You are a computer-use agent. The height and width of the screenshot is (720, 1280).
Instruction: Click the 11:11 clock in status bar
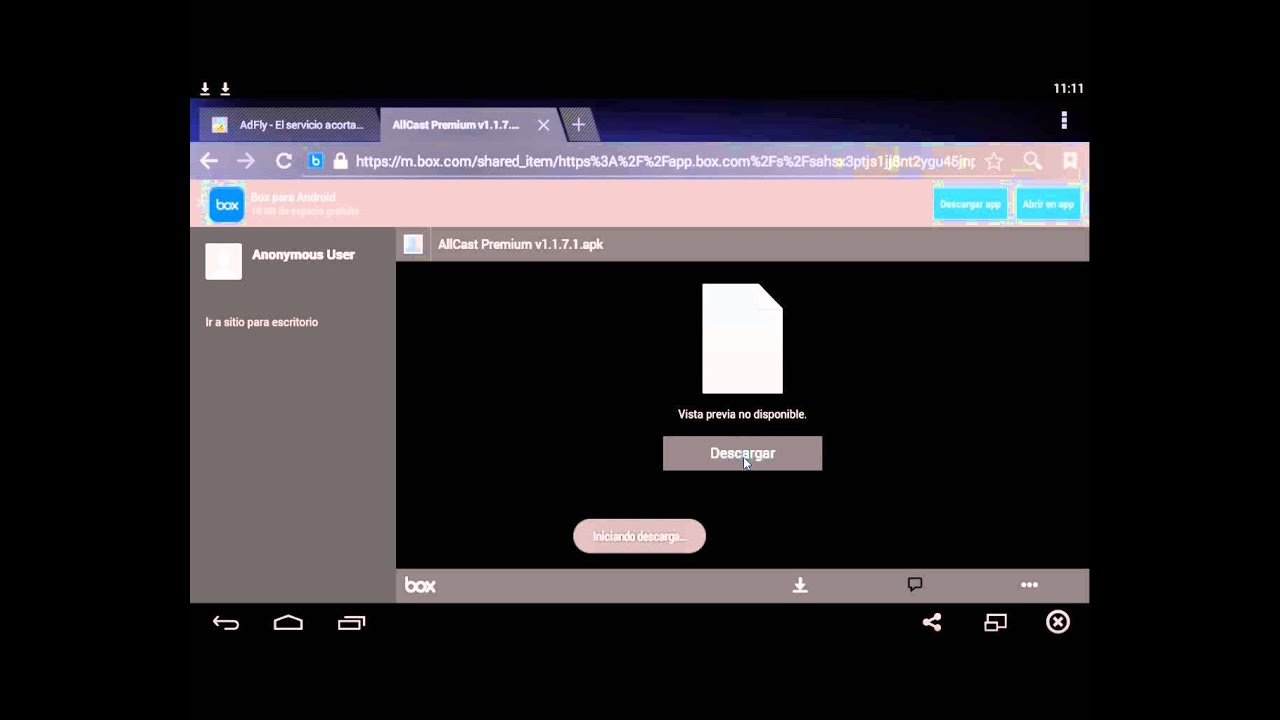click(1068, 88)
